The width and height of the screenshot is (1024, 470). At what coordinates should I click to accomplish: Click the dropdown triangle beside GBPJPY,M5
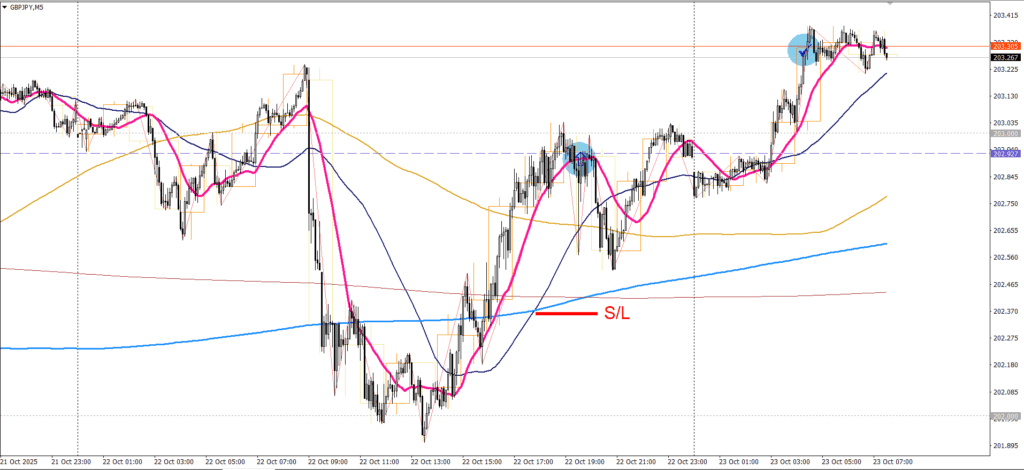coord(5,6)
